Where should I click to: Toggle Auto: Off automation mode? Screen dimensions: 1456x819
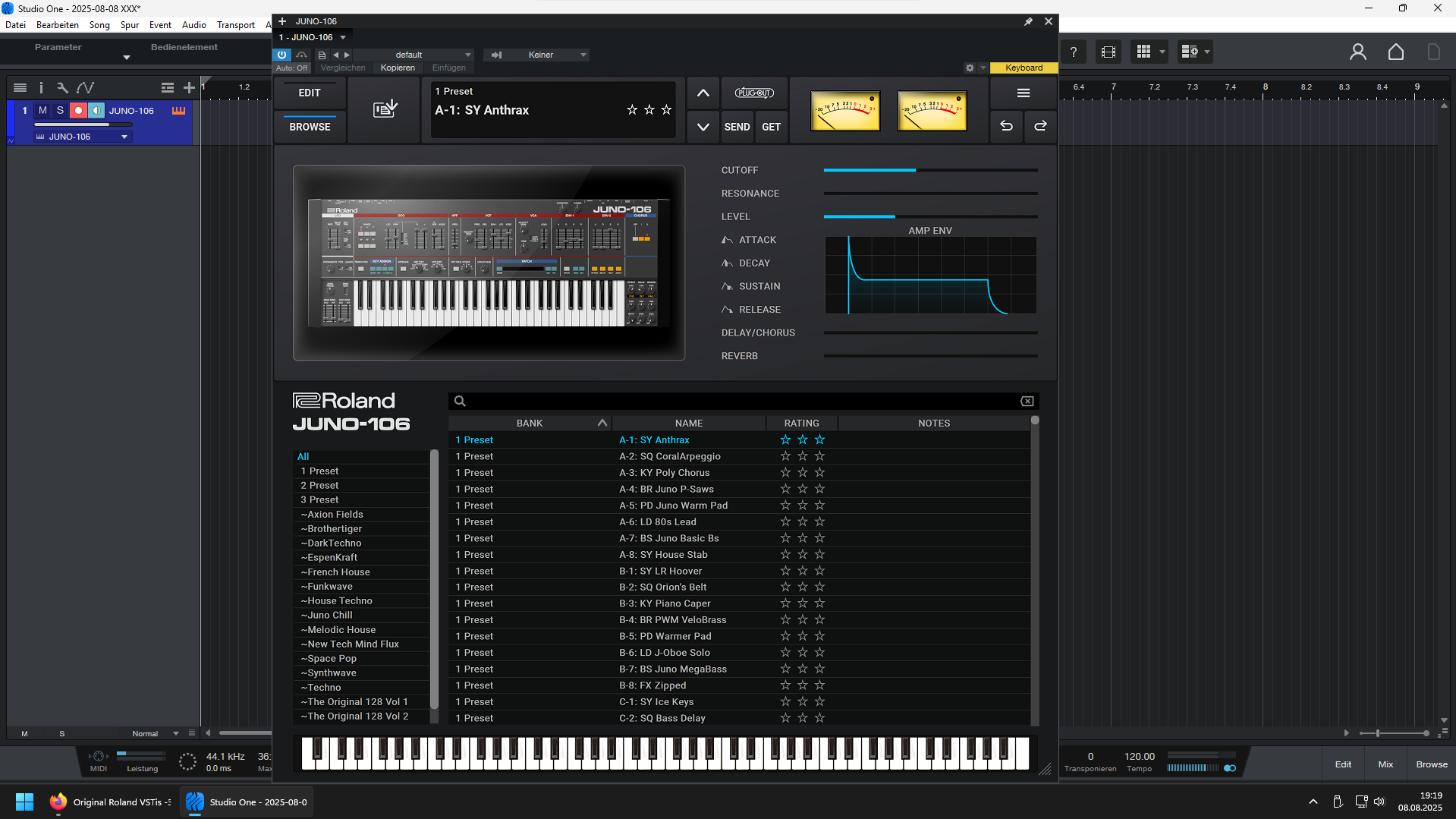pos(292,68)
